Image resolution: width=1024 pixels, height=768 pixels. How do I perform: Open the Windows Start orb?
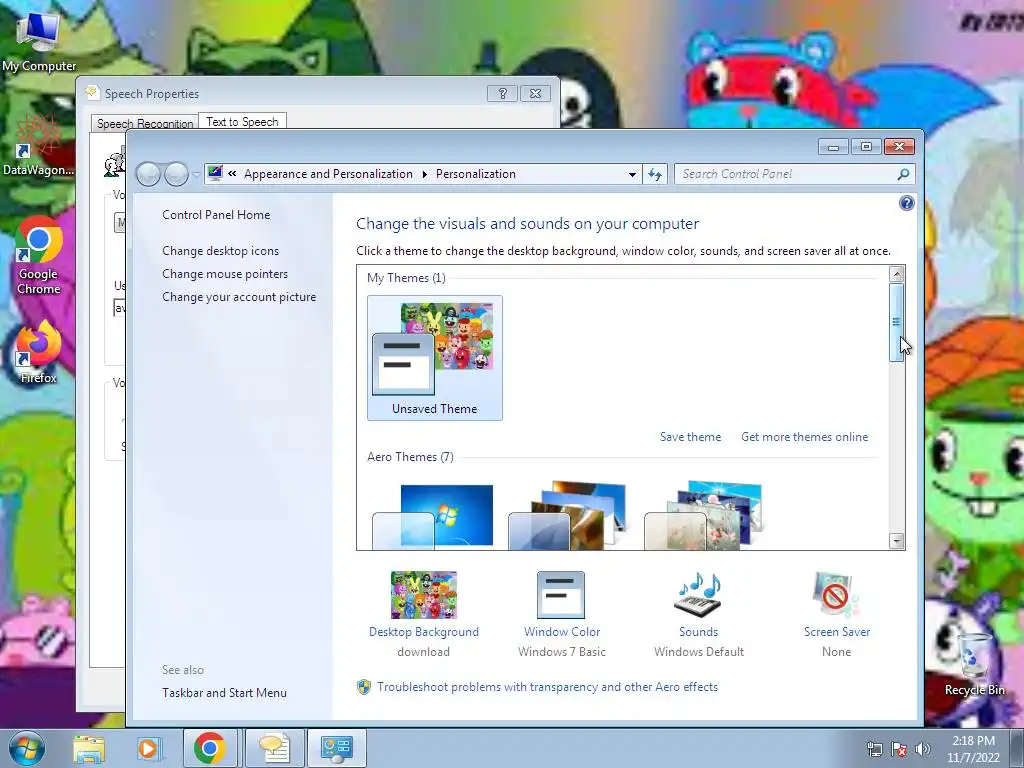tap(26, 748)
